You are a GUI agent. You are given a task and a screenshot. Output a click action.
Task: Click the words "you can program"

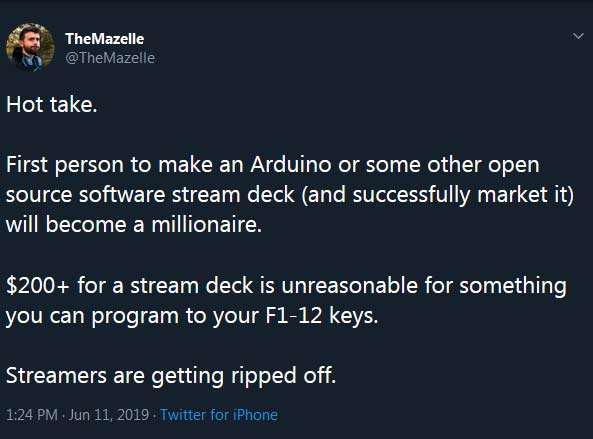[93, 316]
